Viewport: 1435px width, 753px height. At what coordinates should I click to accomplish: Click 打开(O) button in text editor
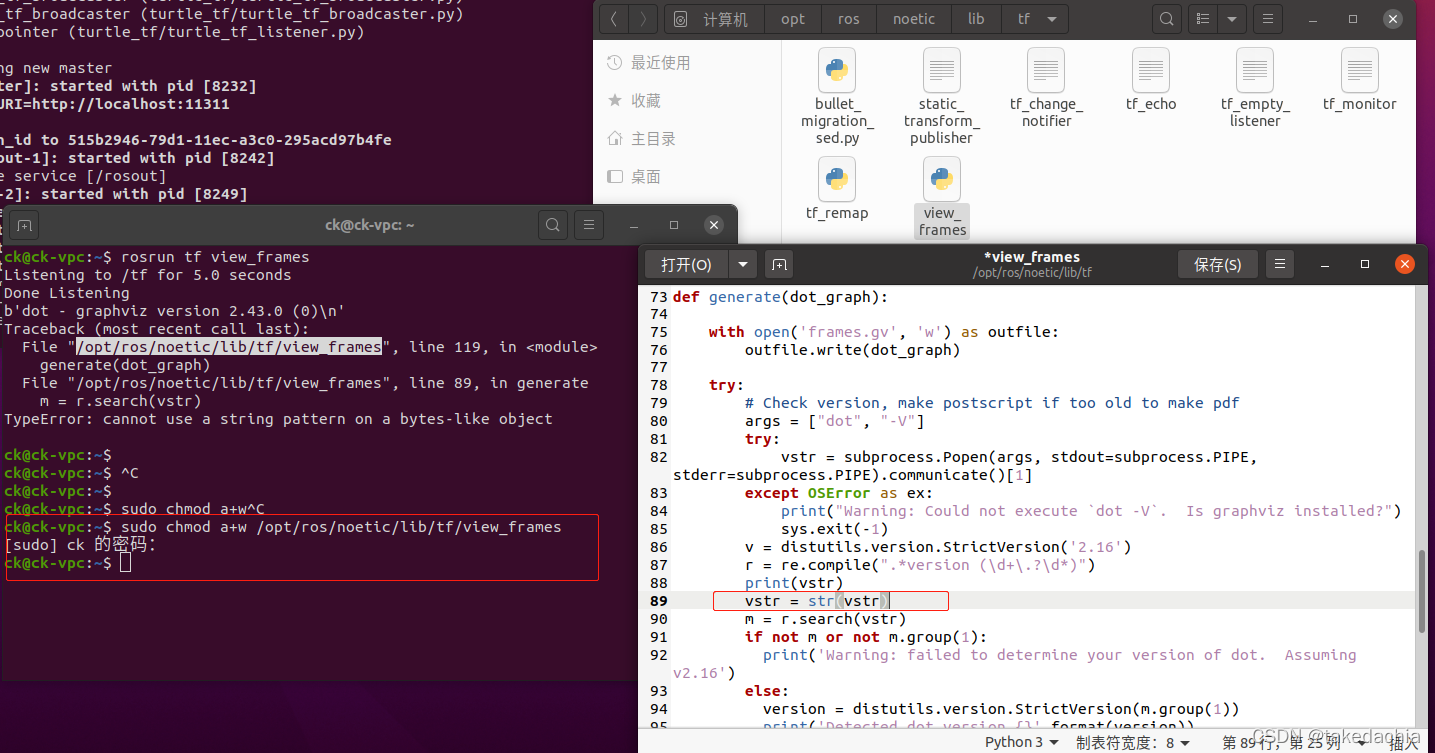(x=686, y=264)
